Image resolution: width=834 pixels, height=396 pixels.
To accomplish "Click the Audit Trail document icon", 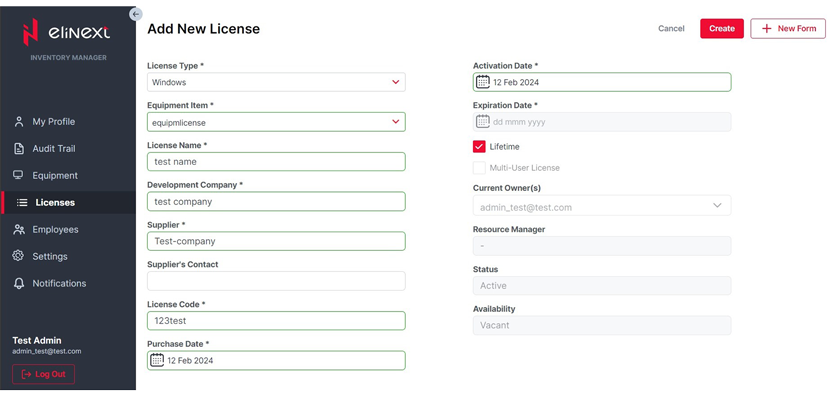I will click(x=19, y=149).
